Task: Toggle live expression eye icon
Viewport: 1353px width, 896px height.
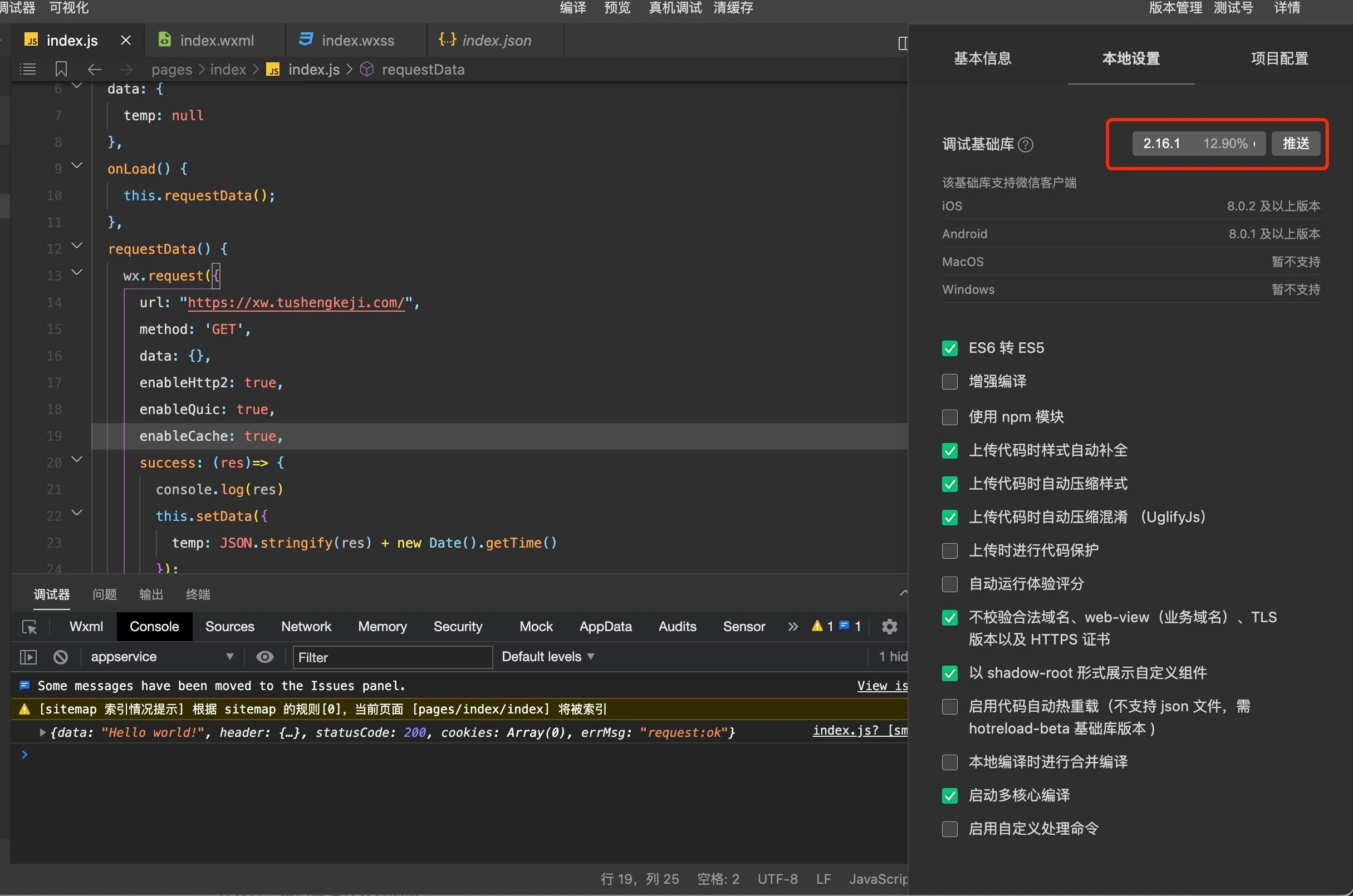Action: [x=264, y=657]
